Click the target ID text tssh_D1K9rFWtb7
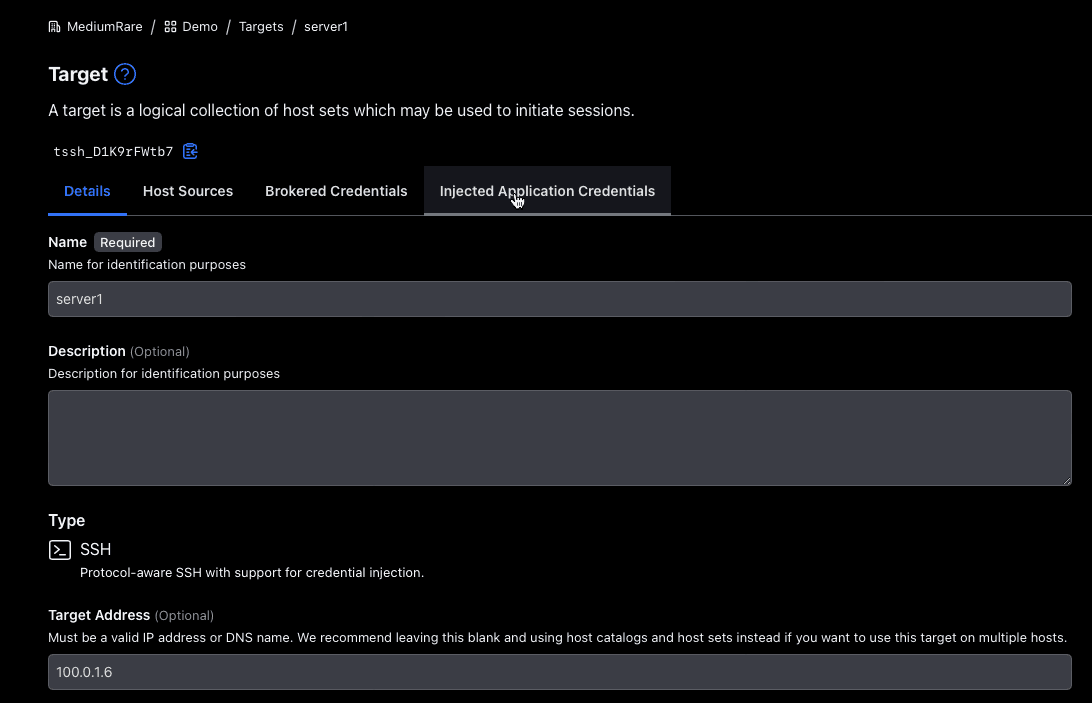Screen dimensions: 1092x703 [x=113, y=152]
